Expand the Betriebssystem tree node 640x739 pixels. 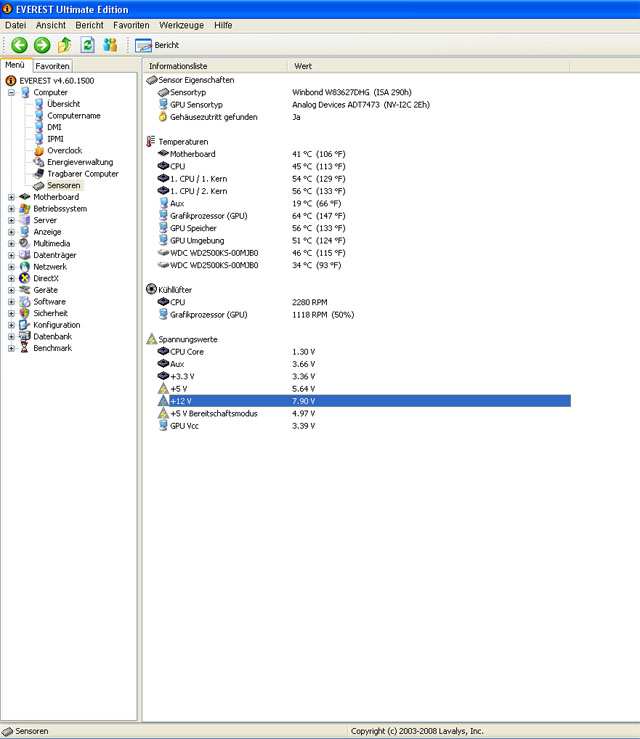(x=11, y=209)
